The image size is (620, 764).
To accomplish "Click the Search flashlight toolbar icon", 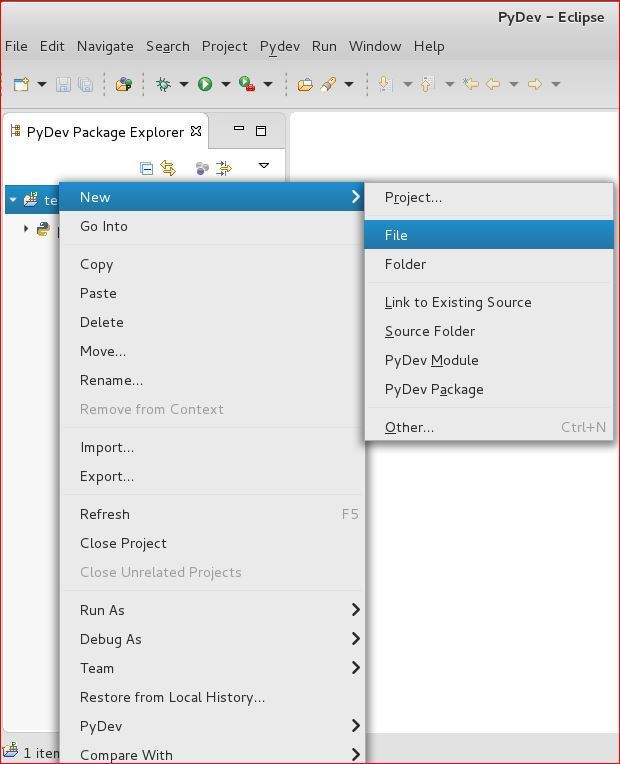I will pyautogui.click(x=328, y=84).
